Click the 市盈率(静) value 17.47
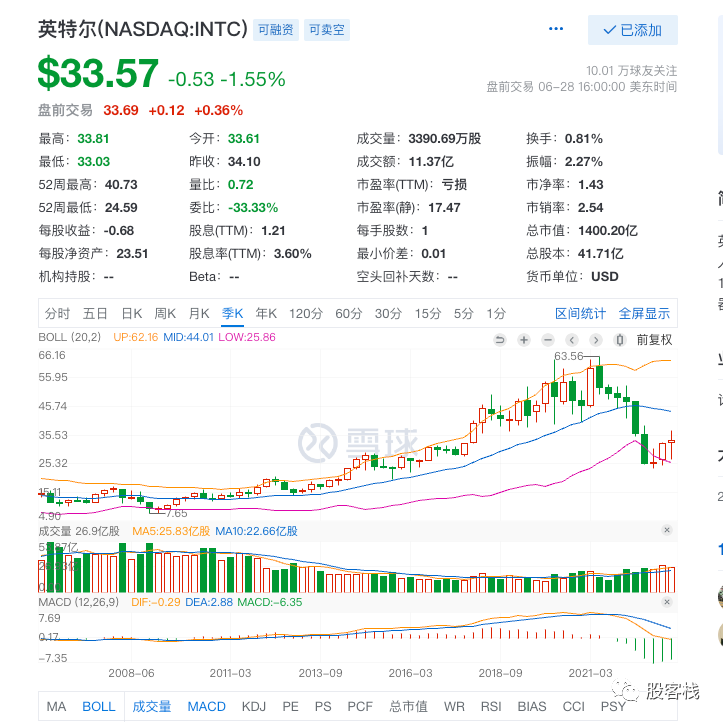Image resolution: width=723 pixels, height=723 pixels. pos(444,208)
